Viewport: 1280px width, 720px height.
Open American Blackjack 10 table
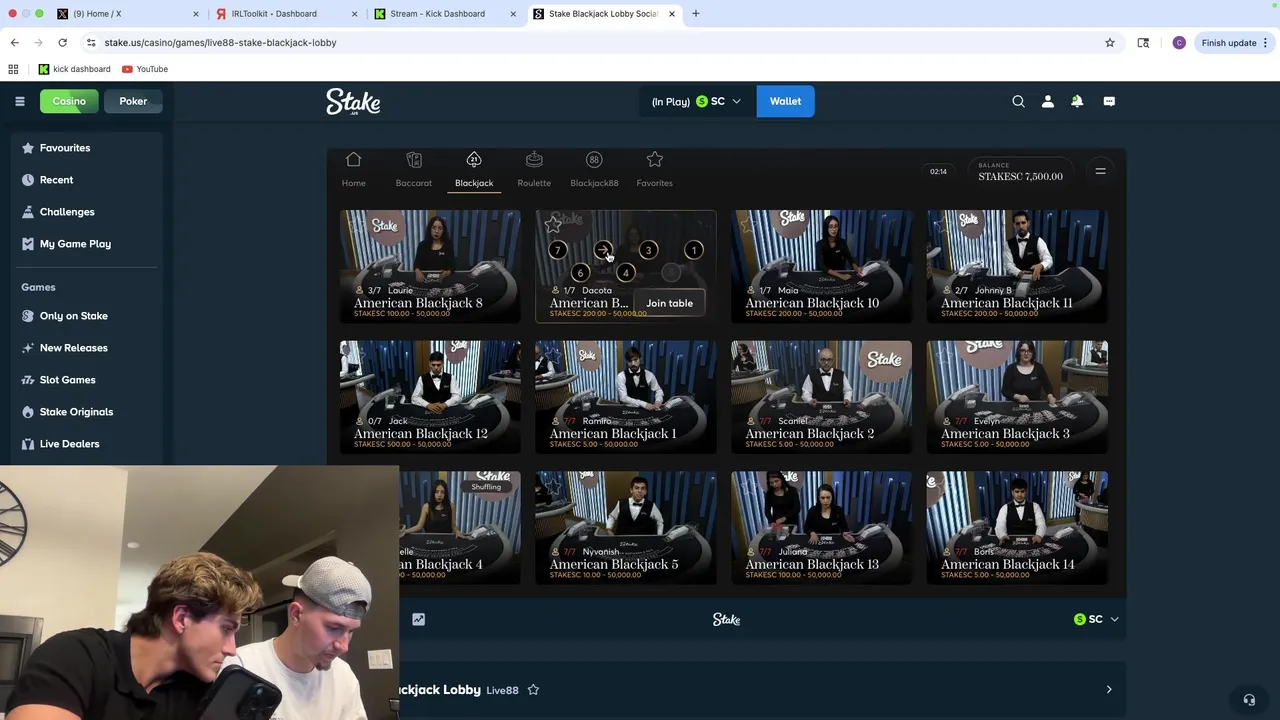[x=821, y=266]
